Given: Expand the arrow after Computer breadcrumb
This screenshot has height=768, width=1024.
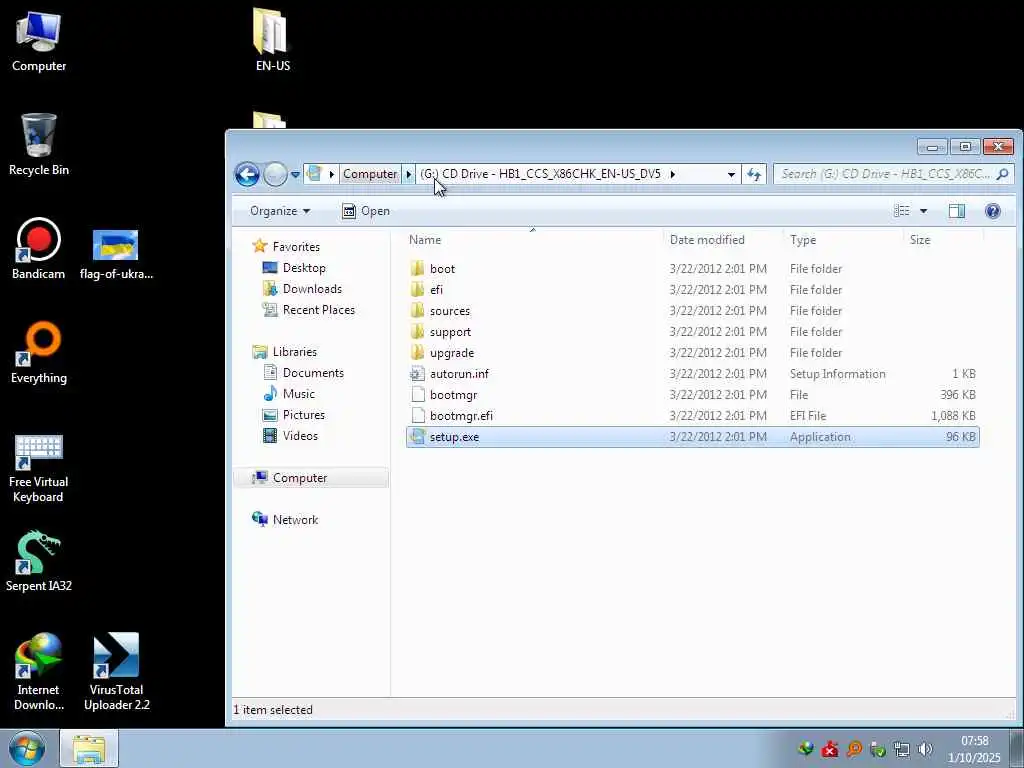Looking at the screenshot, I should (409, 174).
